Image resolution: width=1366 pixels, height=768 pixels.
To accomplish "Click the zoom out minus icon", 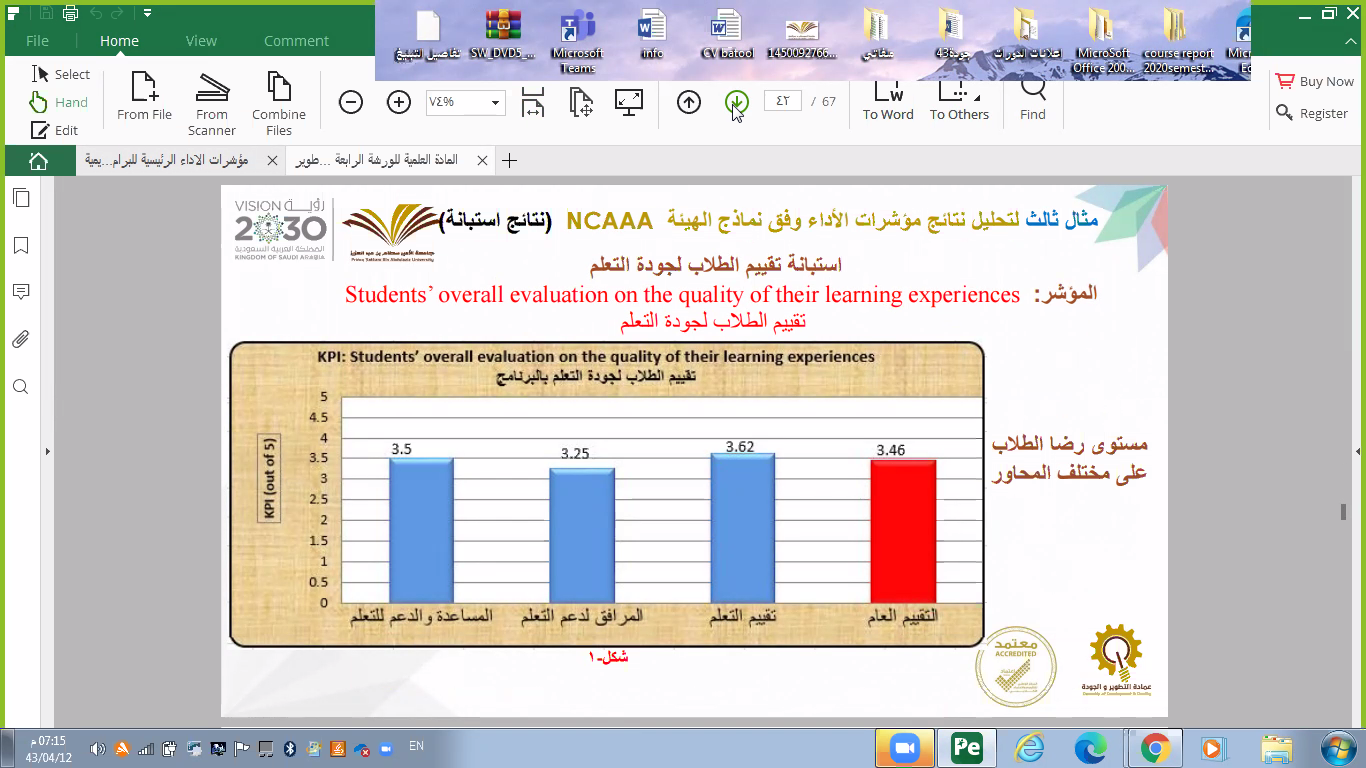I will tap(351, 102).
